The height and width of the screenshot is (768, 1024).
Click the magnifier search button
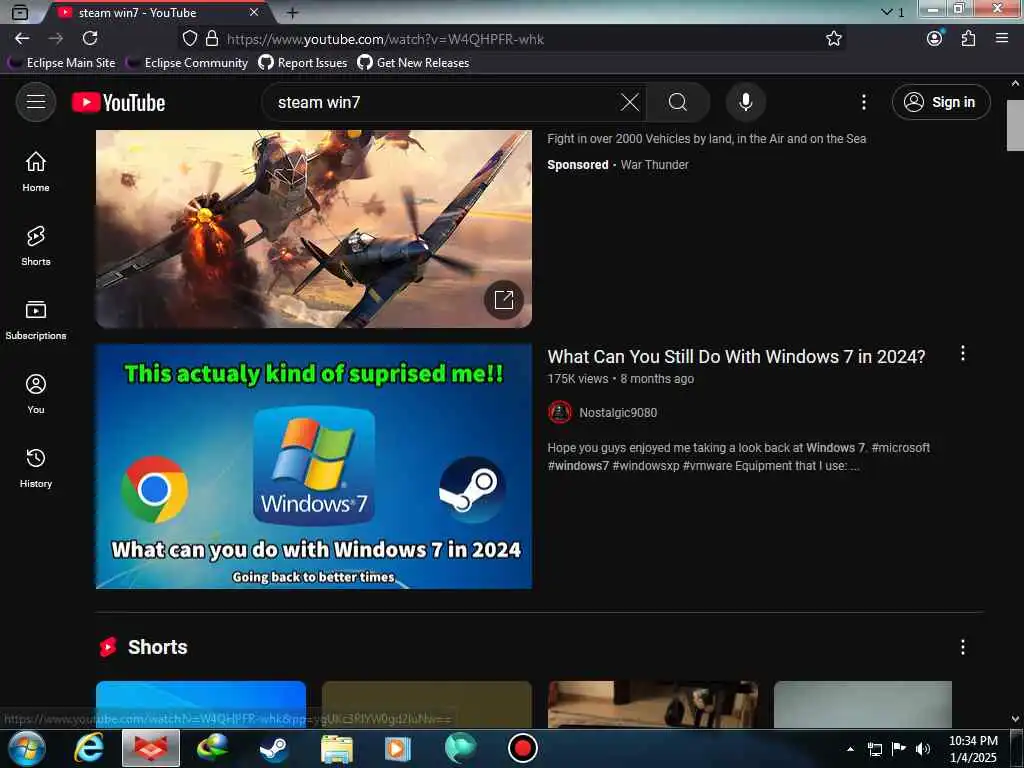[678, 102]
